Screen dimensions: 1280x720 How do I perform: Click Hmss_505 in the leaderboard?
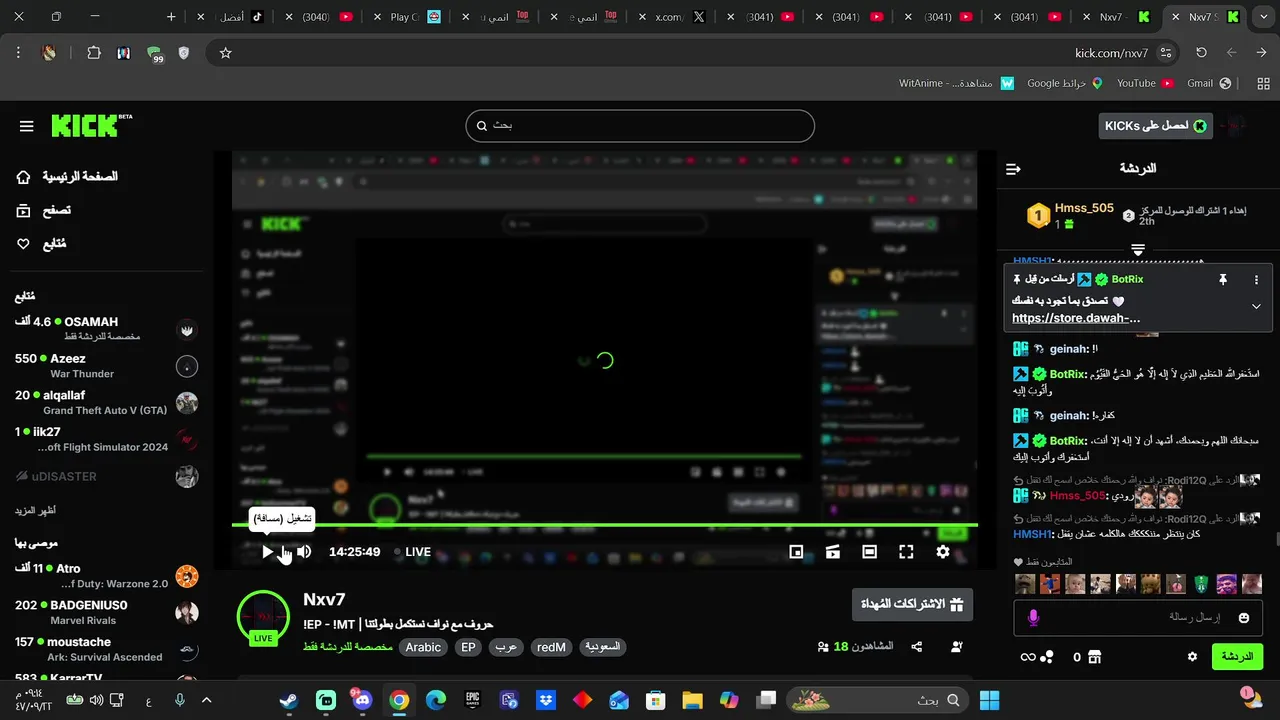[1084, 208]
